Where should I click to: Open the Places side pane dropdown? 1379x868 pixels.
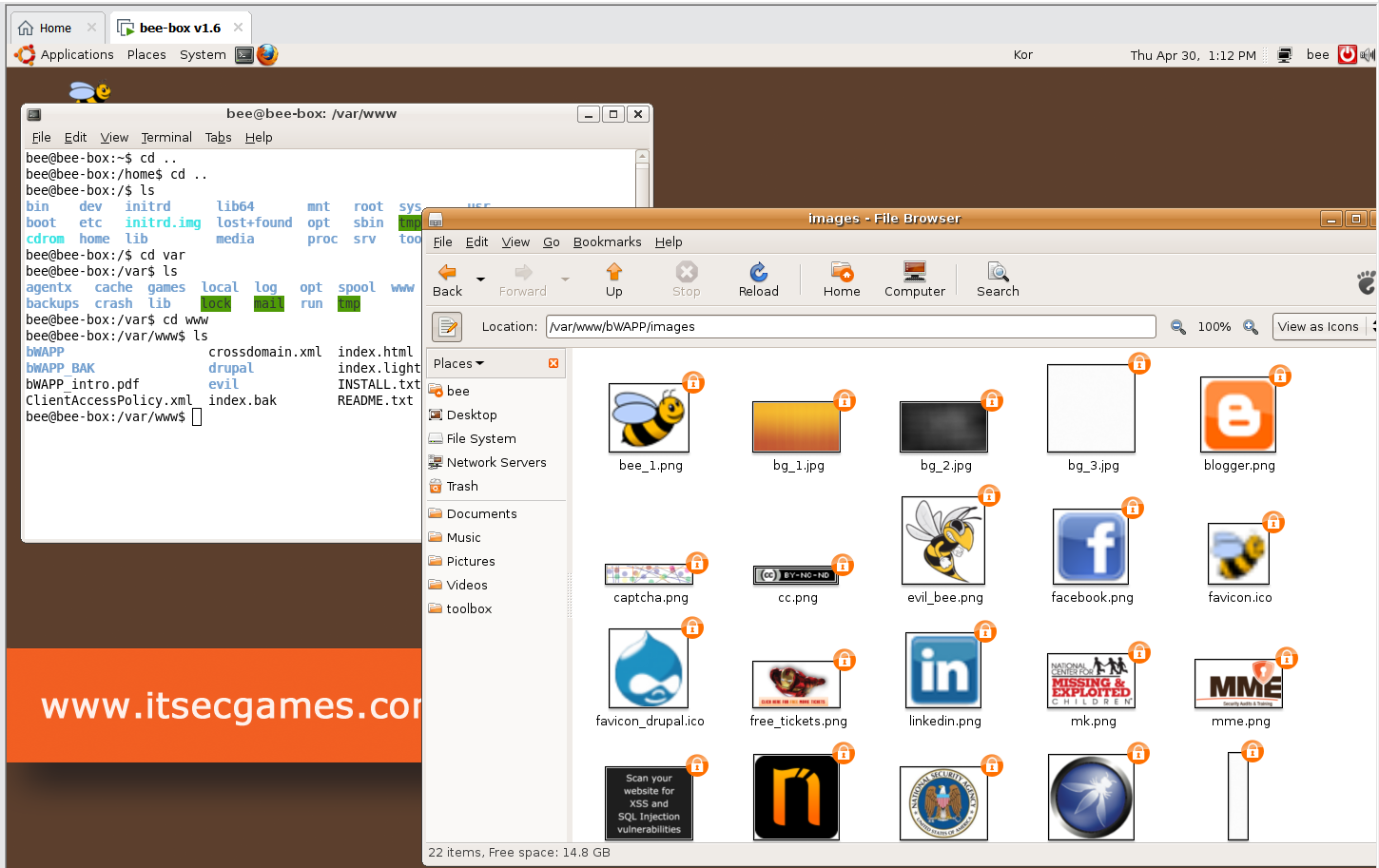pos(458,363)
